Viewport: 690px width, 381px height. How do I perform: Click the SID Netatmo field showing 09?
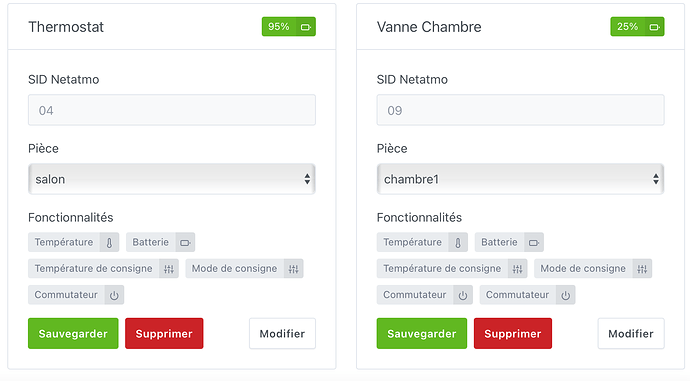520,110
